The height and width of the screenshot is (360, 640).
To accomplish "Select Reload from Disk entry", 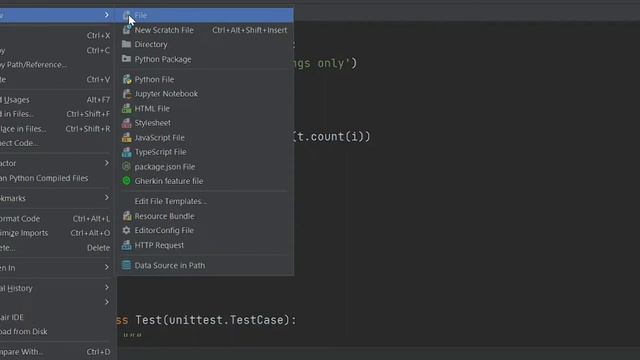I will point(57,331).
